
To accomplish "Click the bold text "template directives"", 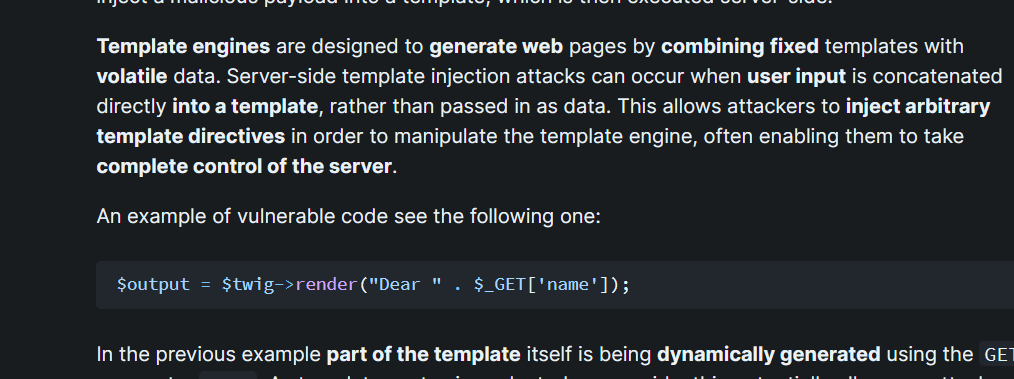I will (191, 136).
